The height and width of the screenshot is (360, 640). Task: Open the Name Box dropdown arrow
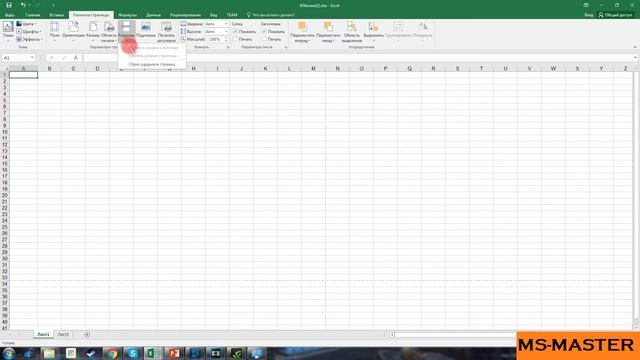32,58
